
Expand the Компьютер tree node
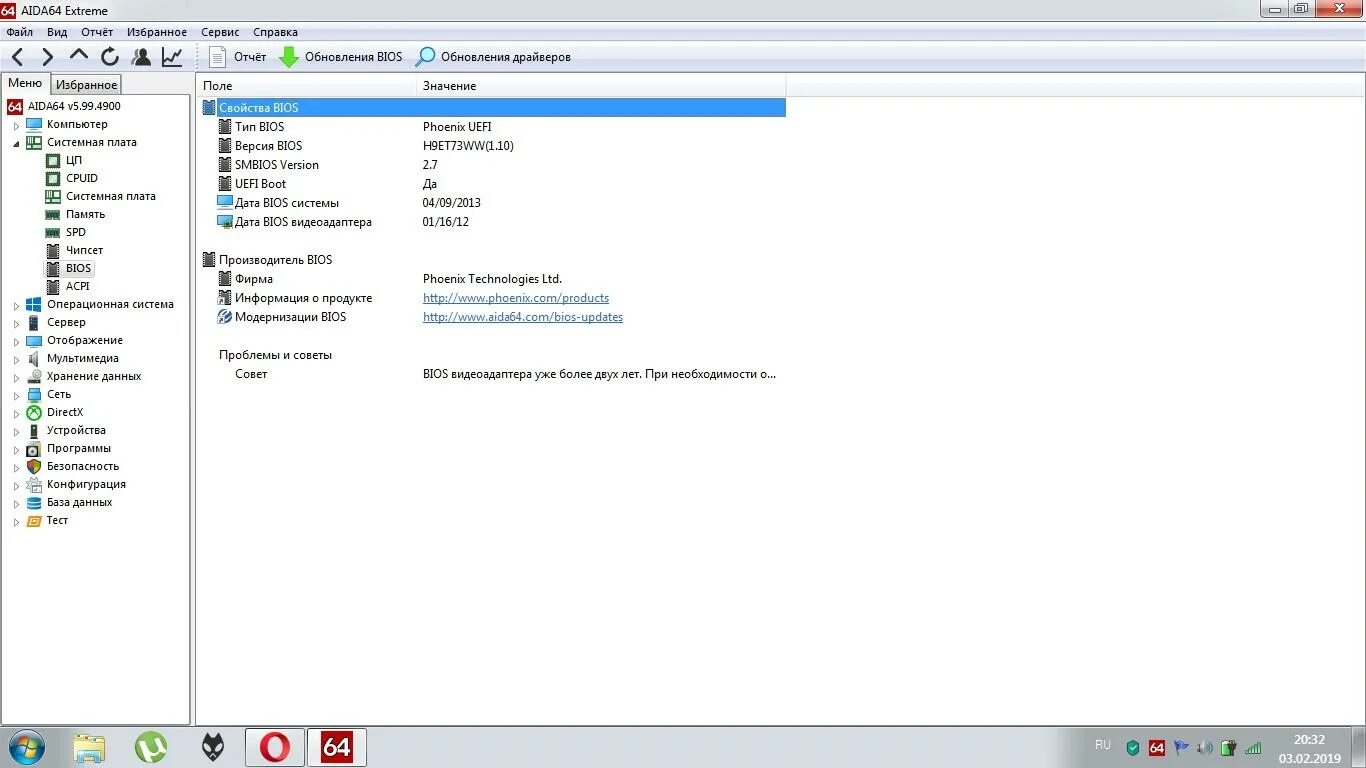coord(16,124)
